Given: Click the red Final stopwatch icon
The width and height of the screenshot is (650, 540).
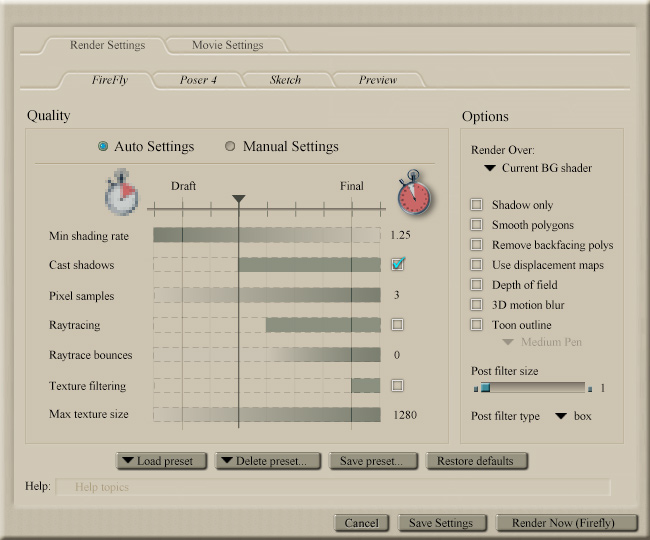Looking at the screenshot, I should [414, 192].
